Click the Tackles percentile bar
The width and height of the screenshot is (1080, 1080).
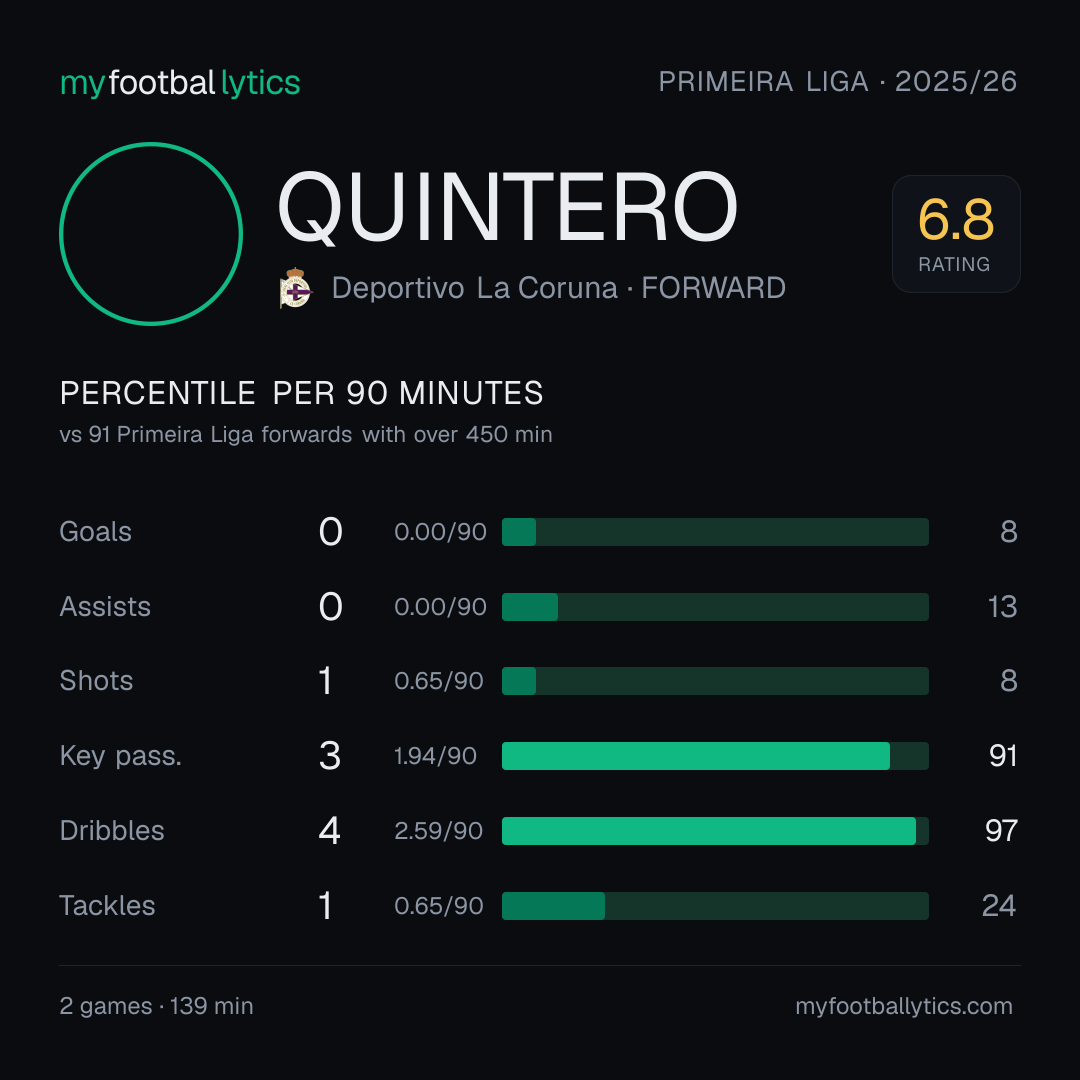click(715, 906)
